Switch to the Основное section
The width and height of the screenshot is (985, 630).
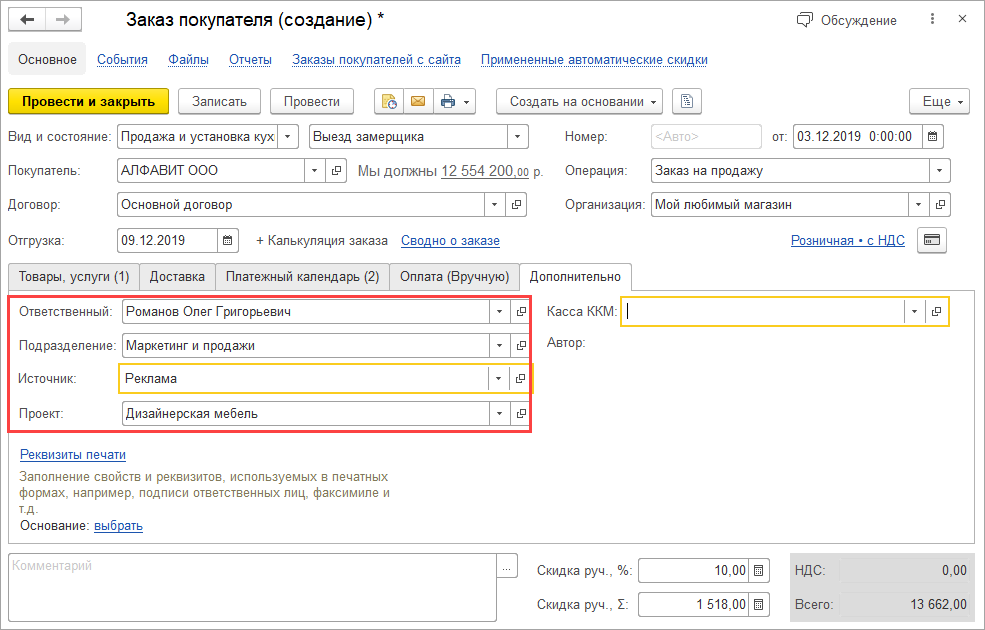click(x=47, y=59)
